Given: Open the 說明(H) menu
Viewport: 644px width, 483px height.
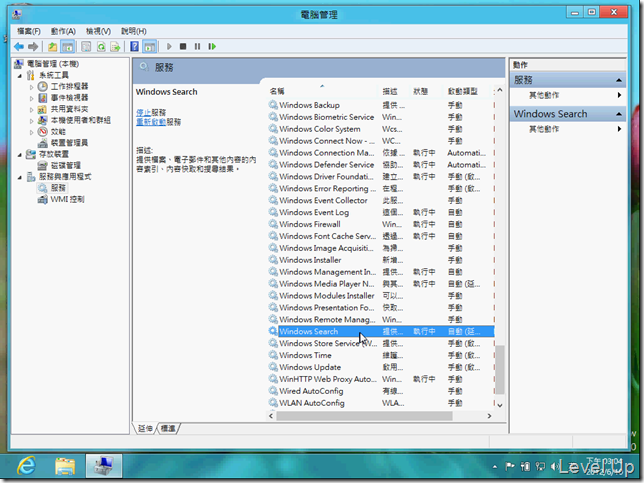Looking at the screenshot, I should 133,31.
